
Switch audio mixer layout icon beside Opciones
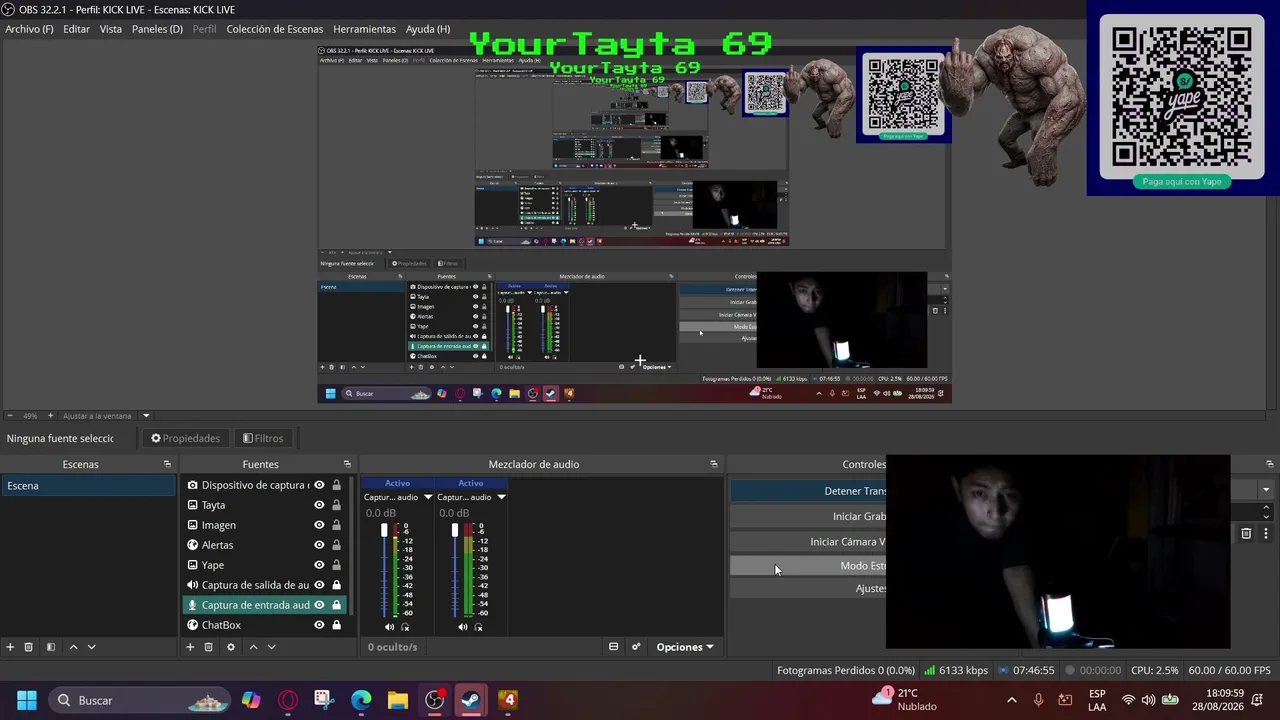pyautogui.click(x=614, y=647)
